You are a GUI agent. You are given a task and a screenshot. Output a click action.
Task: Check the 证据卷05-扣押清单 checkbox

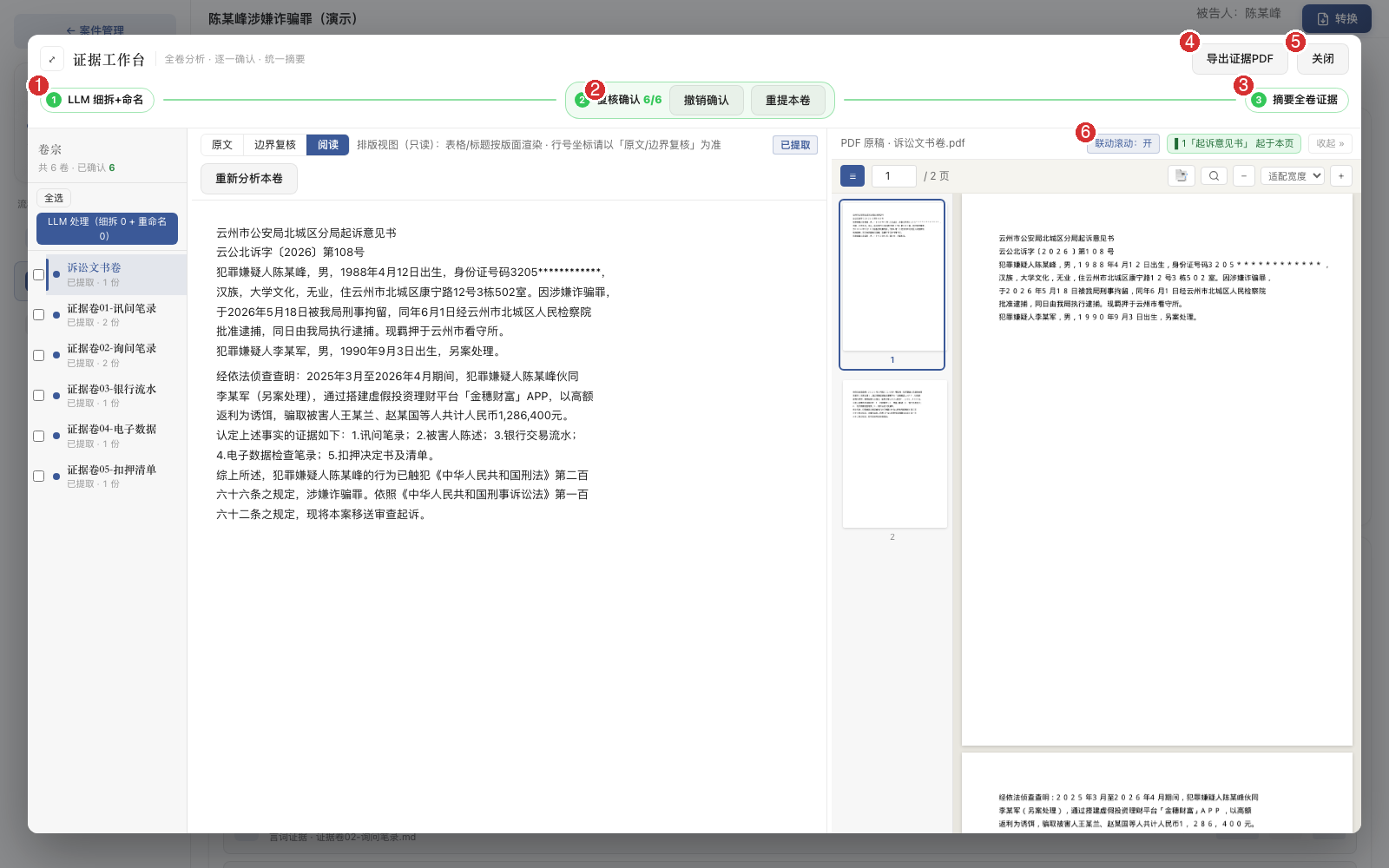click(38, 476)
